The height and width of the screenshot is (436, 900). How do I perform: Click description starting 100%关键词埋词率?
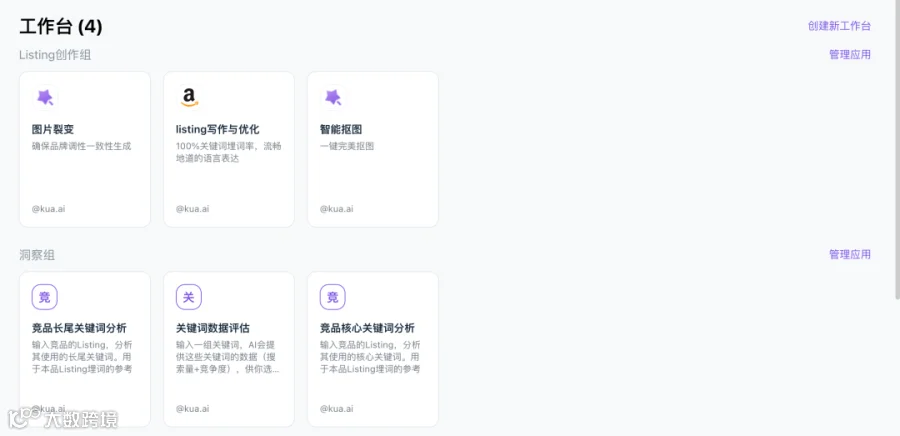(229, 152)
